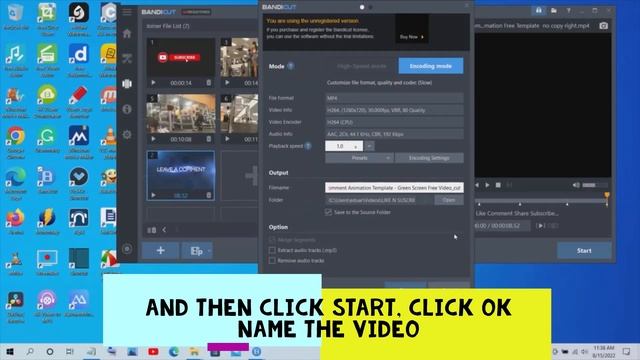This screenshot has width=640, height=360.
Task: Click the Bandicam record icon at sidebar bottom
Action: click(x=127, y=249)
